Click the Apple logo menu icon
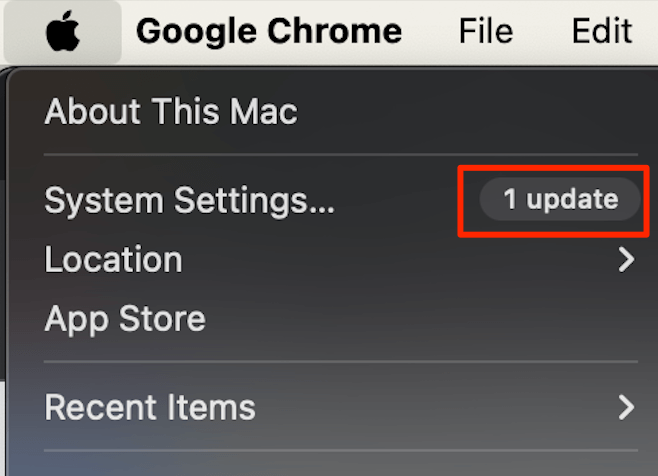658x476 pixels. [x=63, y=31]
